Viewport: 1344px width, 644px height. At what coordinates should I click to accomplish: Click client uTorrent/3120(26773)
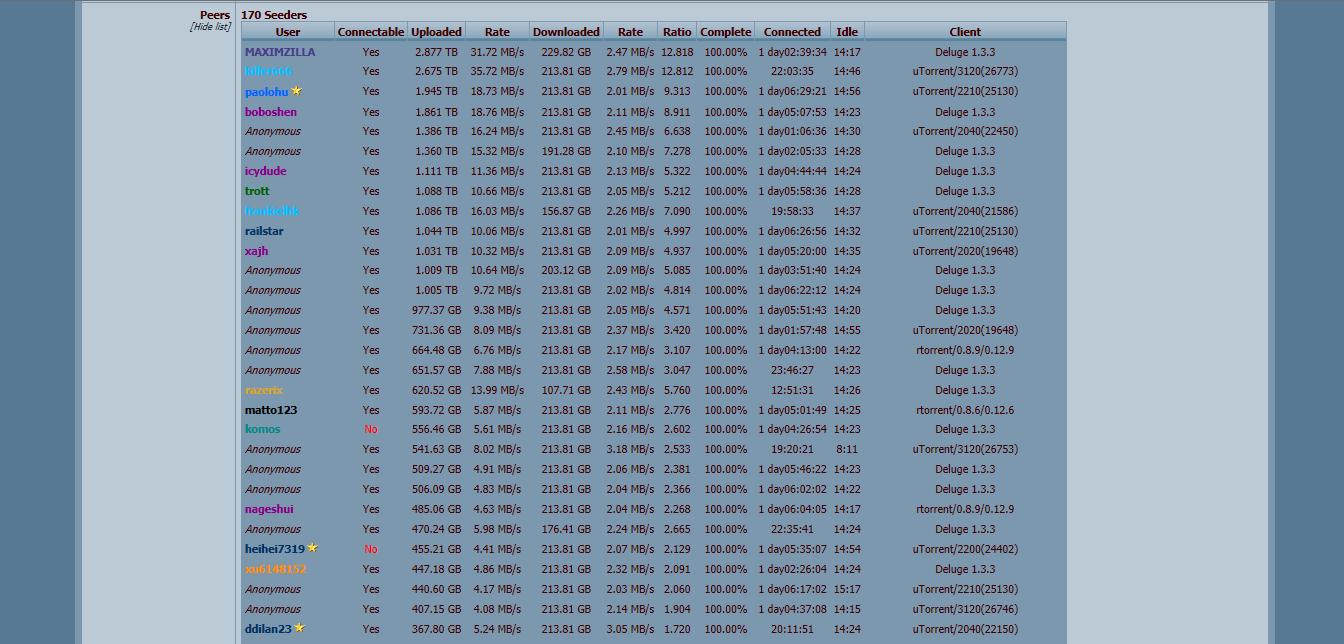(965, 72)
